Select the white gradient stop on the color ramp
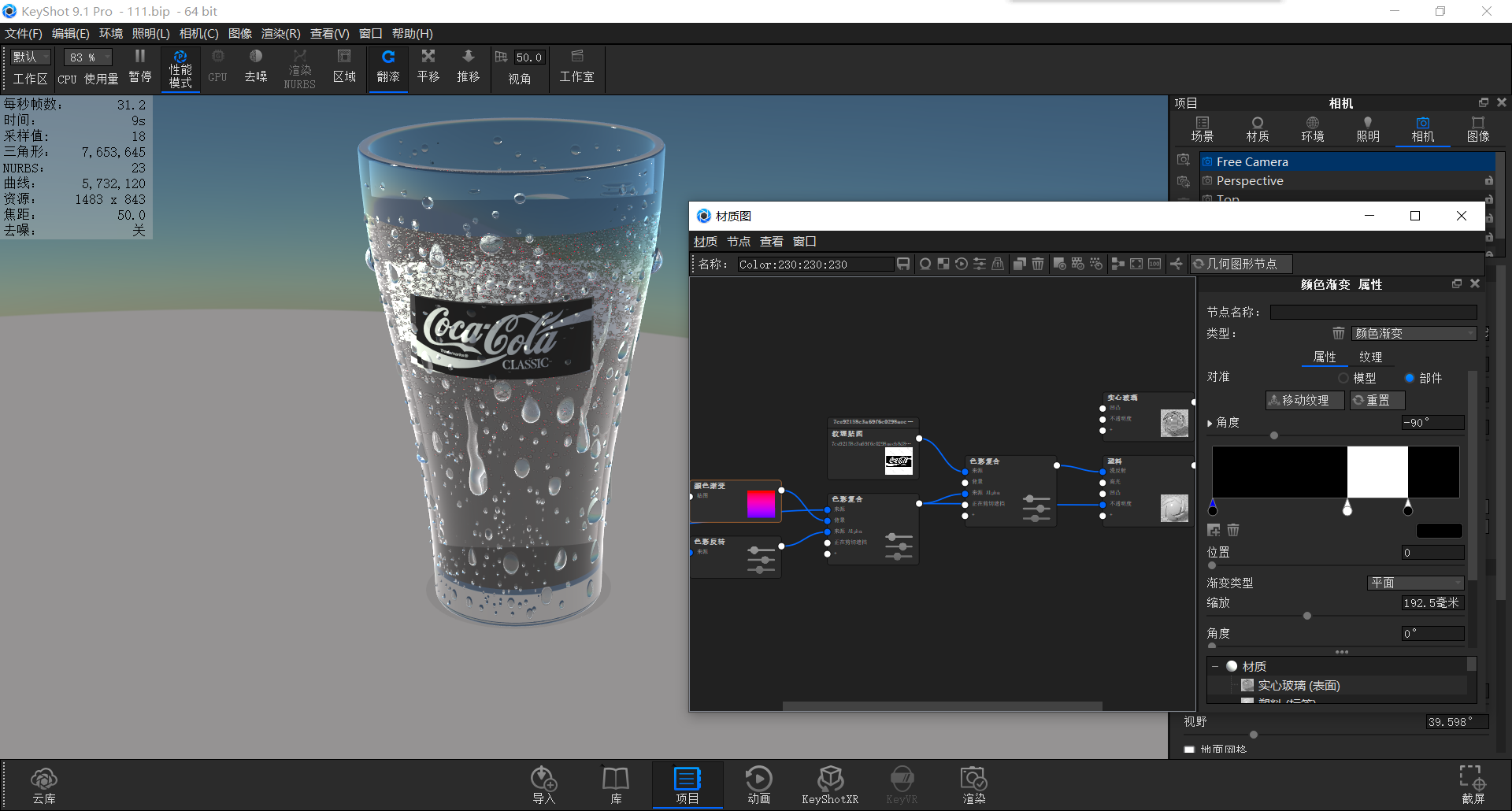The height and width of the screenshot is (811, 1512). point(1347,510)
